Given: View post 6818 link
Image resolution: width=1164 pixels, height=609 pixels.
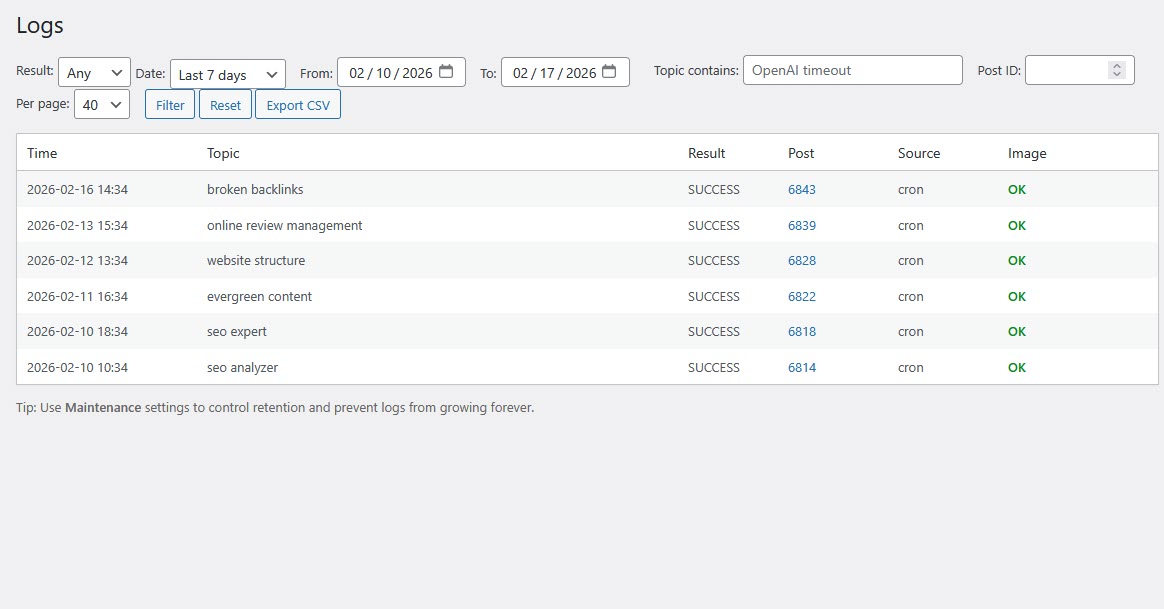Looking at the screenshot, I should (801, 332).
